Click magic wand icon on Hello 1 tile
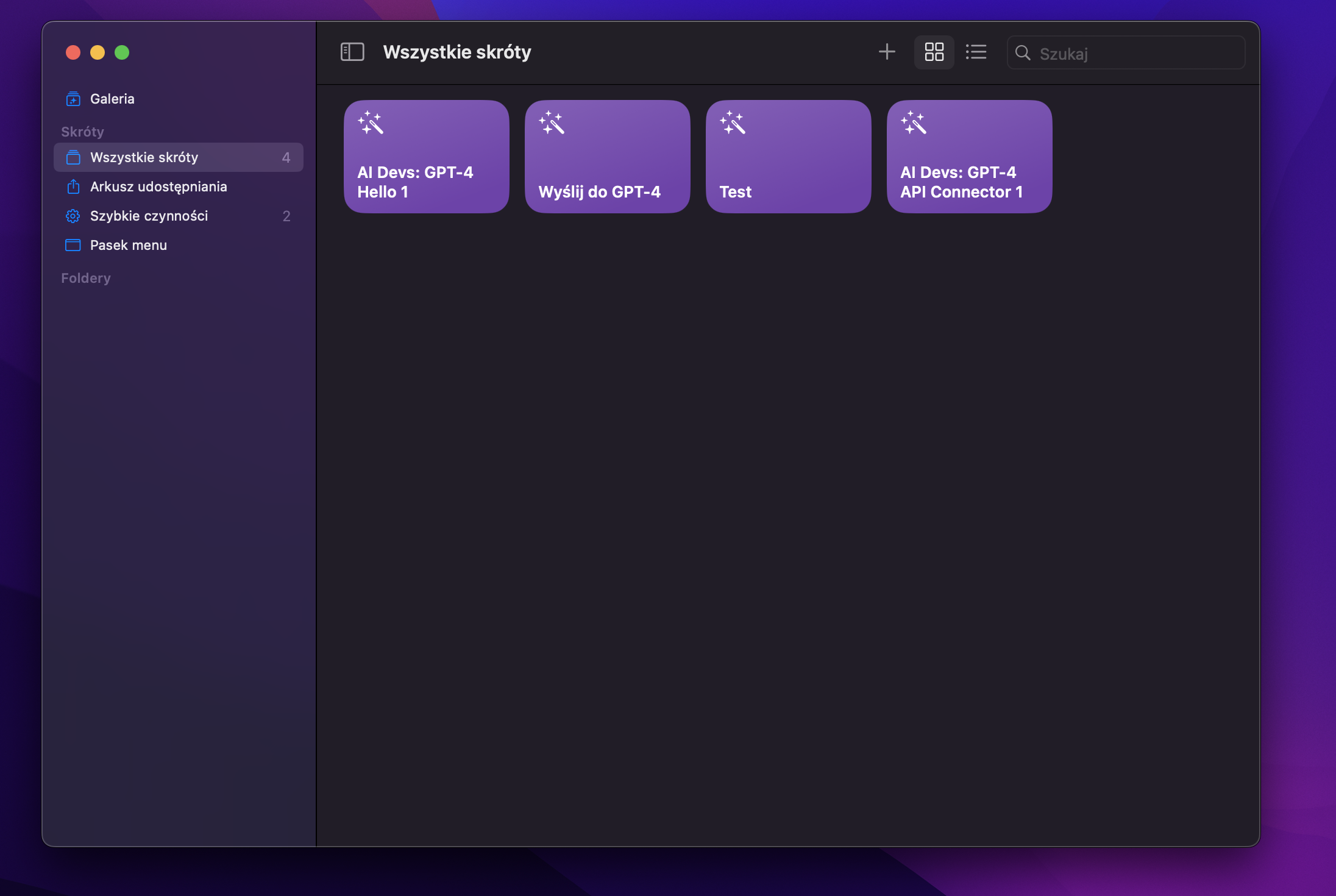This screenshot has width=1336, height=896. [x=371, y=123]
